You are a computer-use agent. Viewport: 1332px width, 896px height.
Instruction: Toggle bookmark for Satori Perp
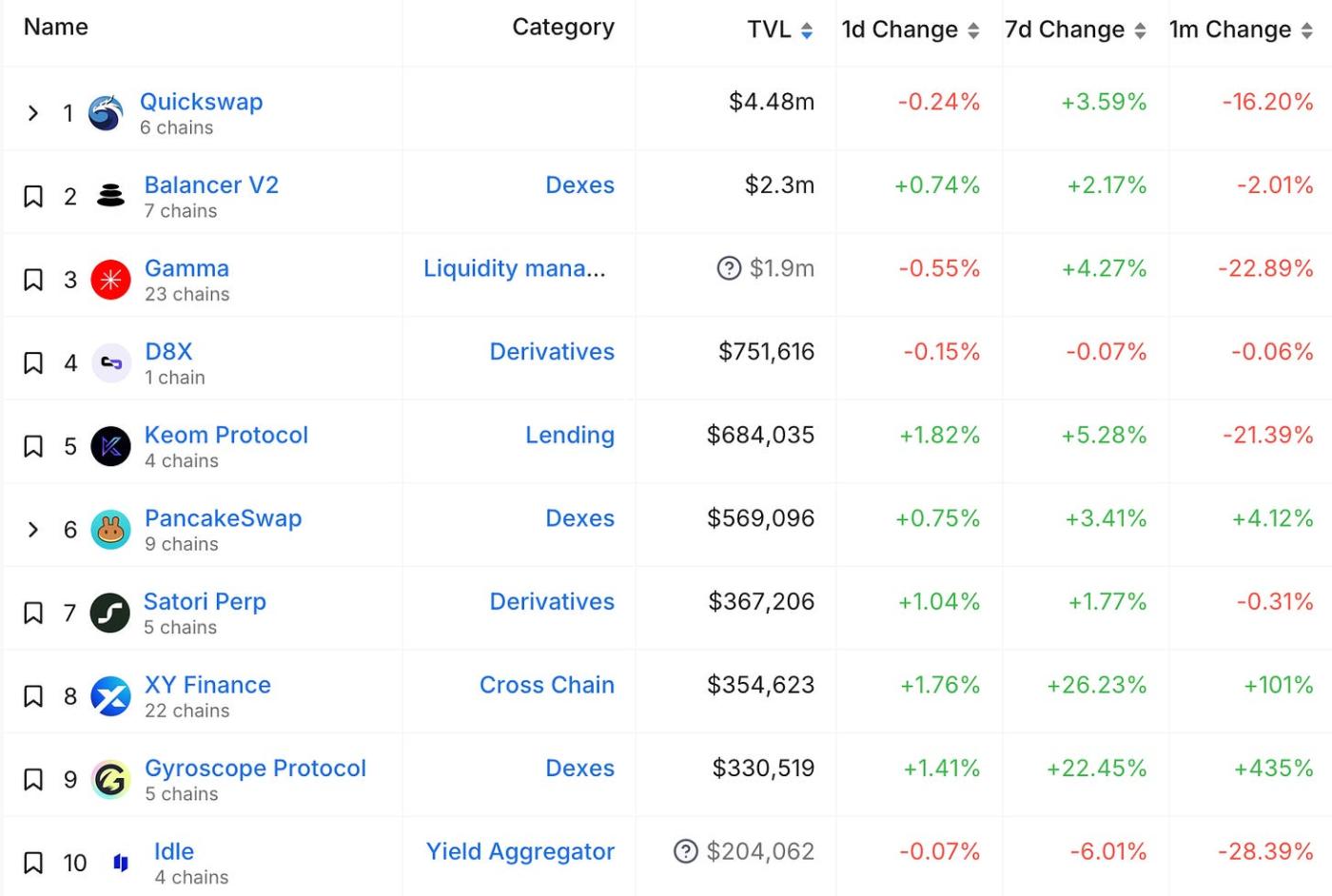pyautogui.click(x=33, y=613)
